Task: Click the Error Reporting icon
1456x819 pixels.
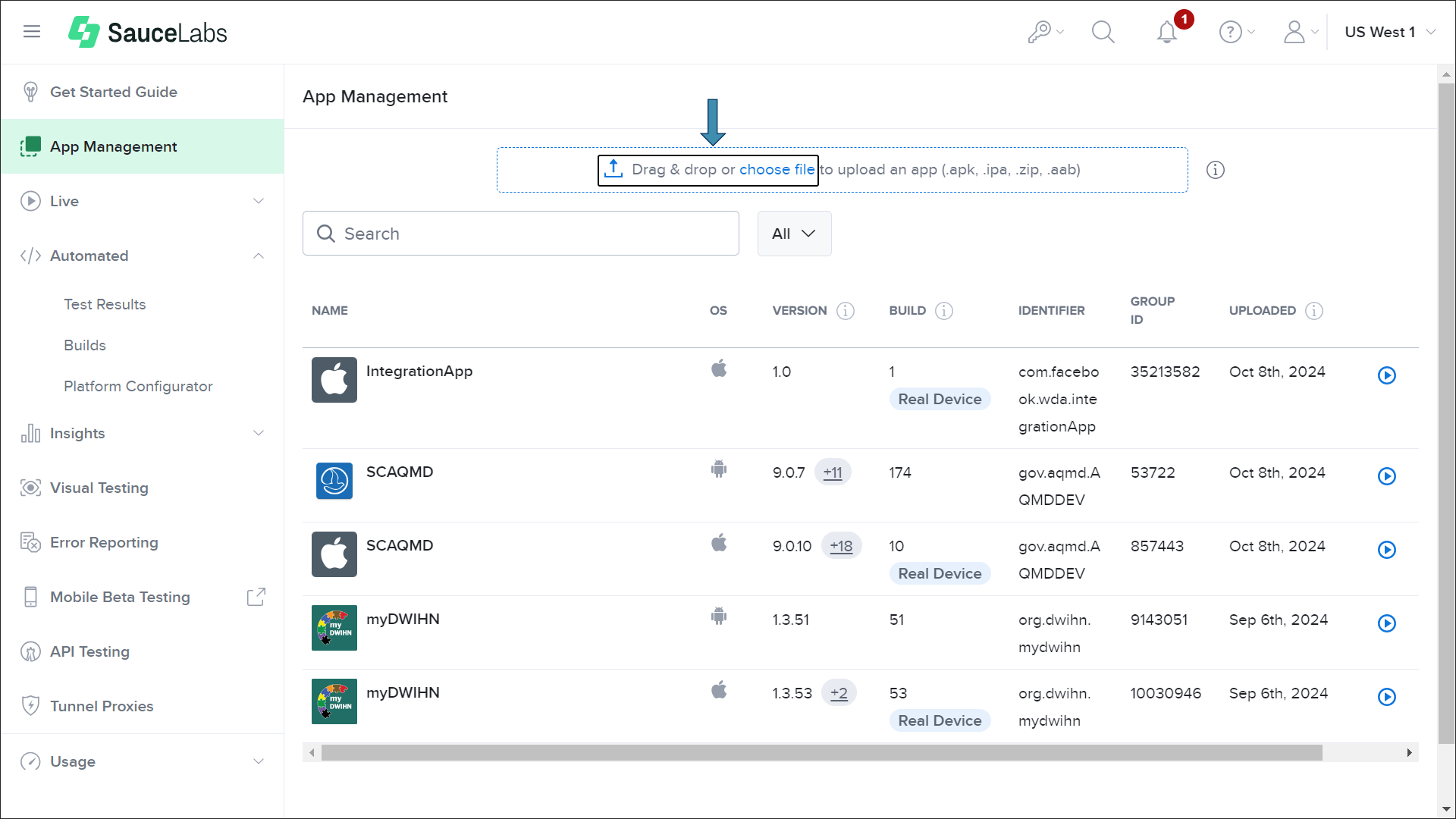Action: pyautogui.click(x=30, y=542)
